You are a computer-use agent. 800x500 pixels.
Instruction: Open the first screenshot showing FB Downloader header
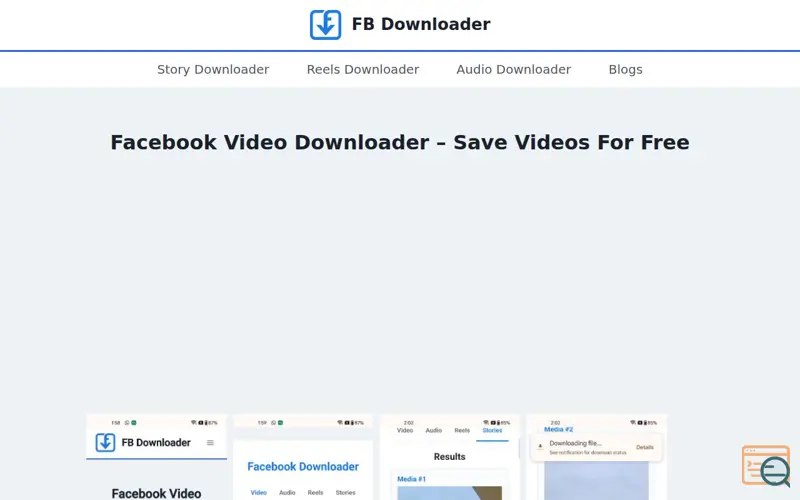(x=157, y=457)
